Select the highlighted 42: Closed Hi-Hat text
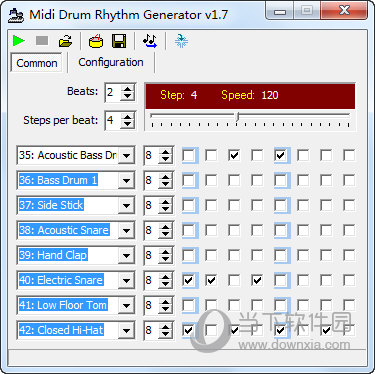Viewport: 375px width, 374px height. click(x=61, y=330)
